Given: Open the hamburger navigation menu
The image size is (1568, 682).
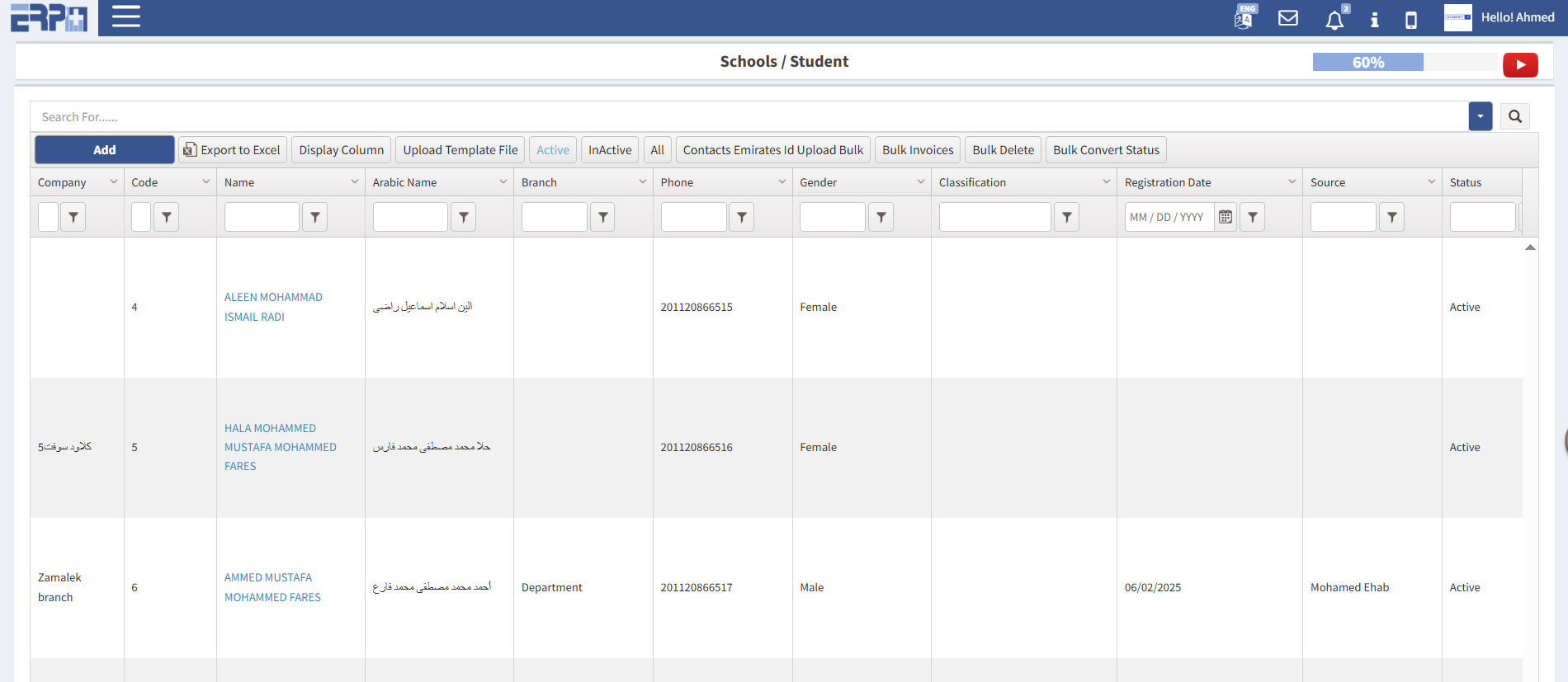Looking at the screenshot, I should (x=125, y=17).
